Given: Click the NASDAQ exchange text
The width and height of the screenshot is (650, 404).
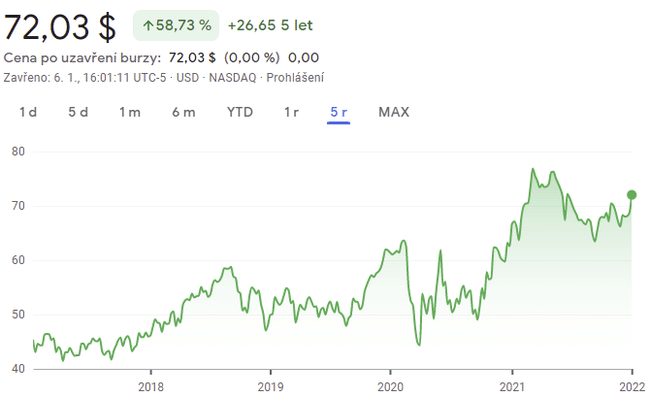Looking at the screenshot, I should (x=234, y=77).
